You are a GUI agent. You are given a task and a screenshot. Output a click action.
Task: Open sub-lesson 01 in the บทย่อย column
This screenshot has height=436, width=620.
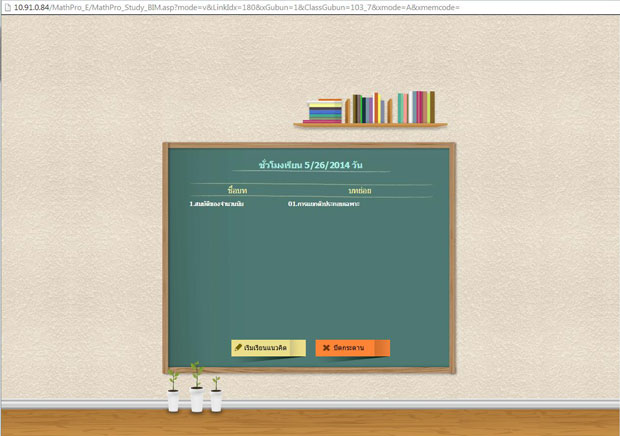(323, 204)
